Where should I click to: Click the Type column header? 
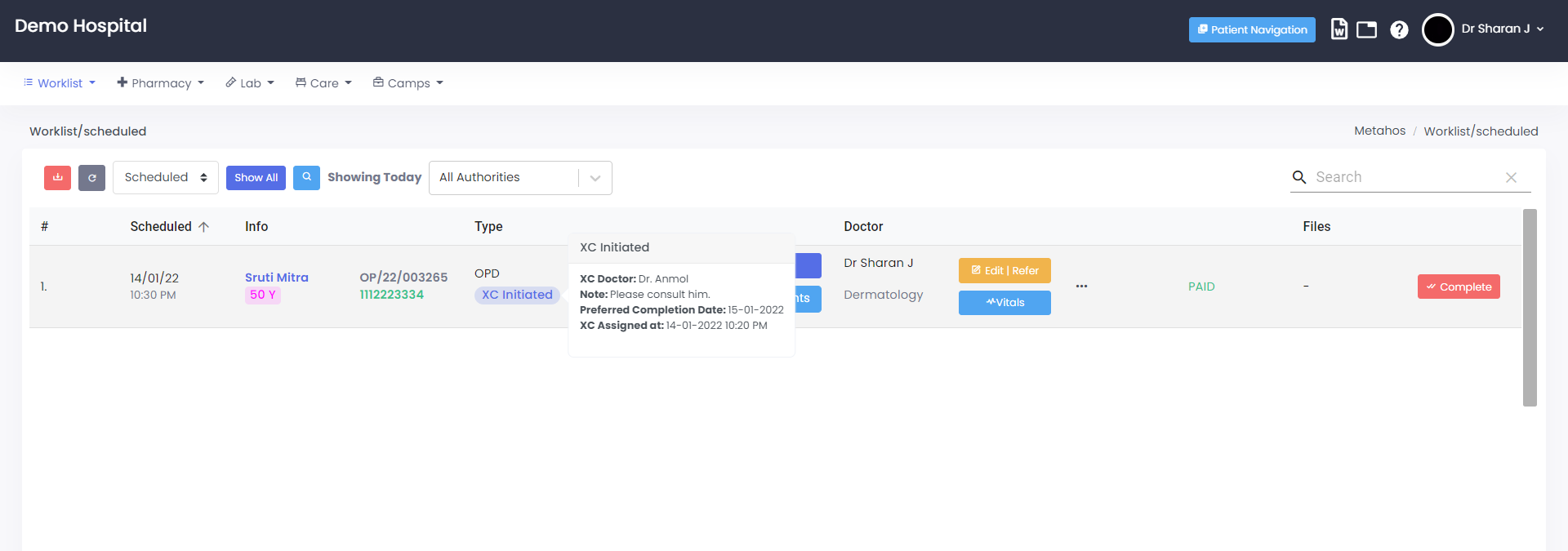[488, 227]
